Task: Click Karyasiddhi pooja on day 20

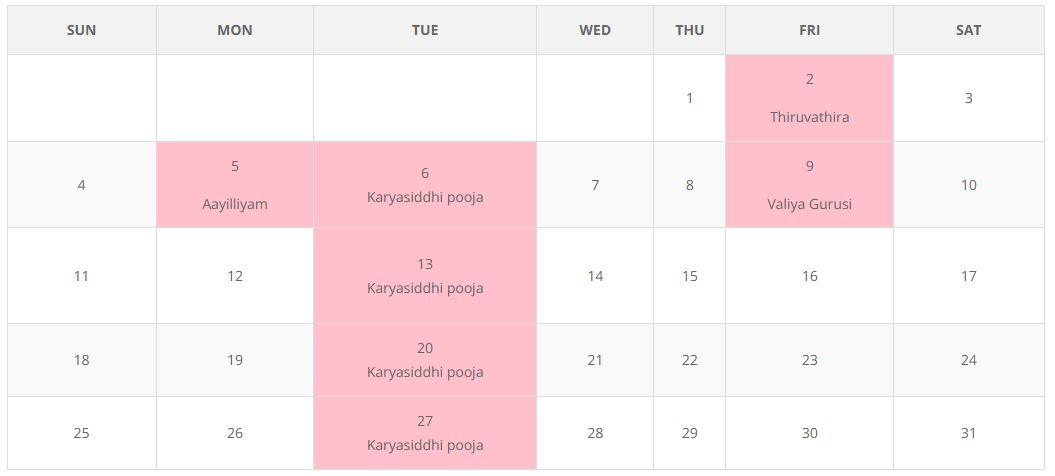Action: click(x=425, y=372)
